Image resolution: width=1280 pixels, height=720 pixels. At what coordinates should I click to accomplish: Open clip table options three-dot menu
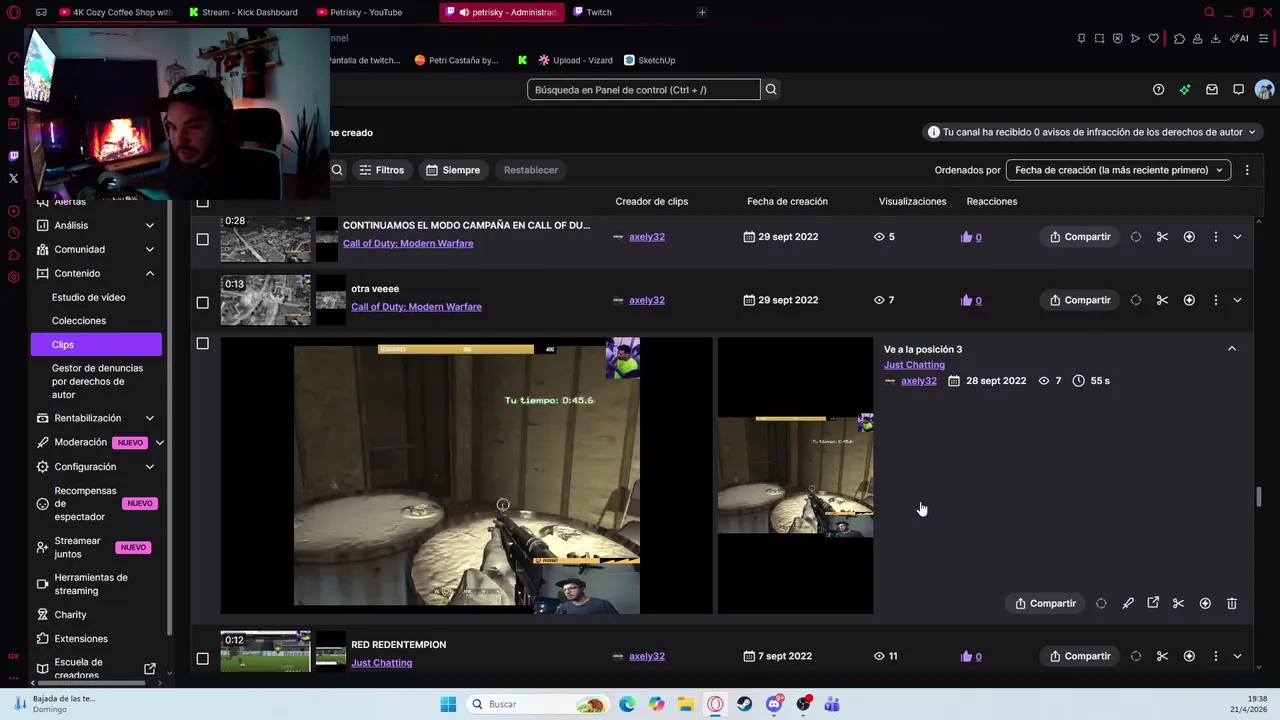click(x=1247, y=170)
